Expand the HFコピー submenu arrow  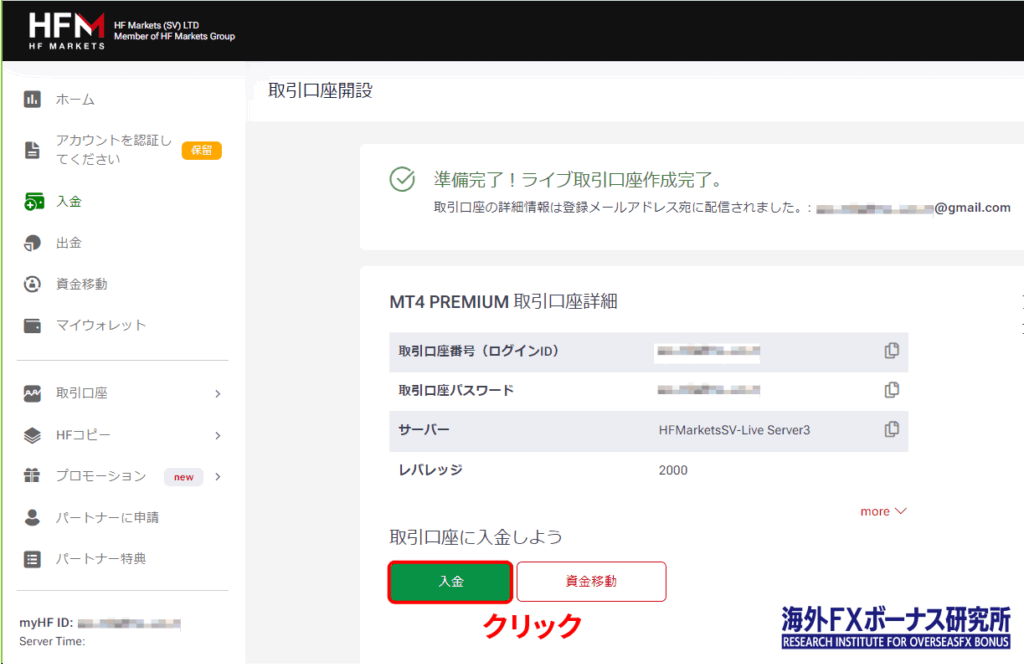[x=217, y=435]
